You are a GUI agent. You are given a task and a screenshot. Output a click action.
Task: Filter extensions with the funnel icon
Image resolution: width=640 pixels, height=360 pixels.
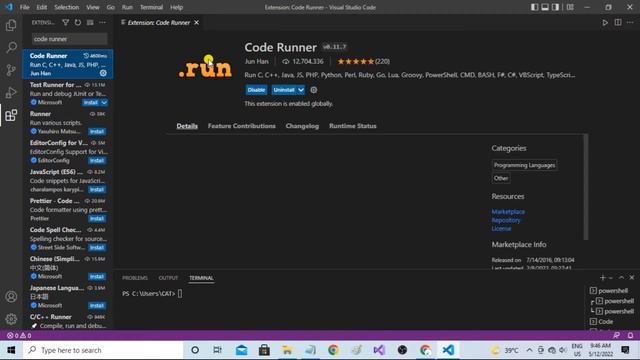(65, 22)
